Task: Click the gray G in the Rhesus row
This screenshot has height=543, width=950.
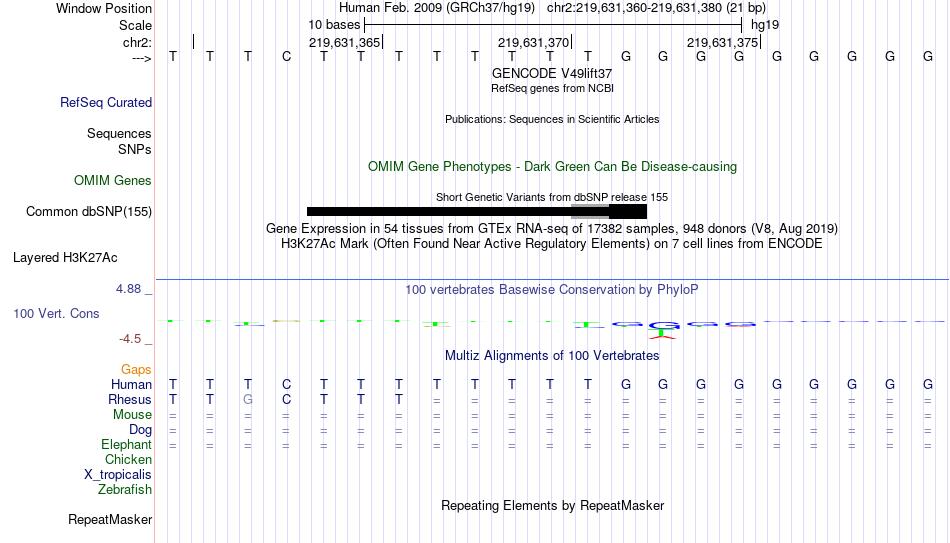Action: 247,399
